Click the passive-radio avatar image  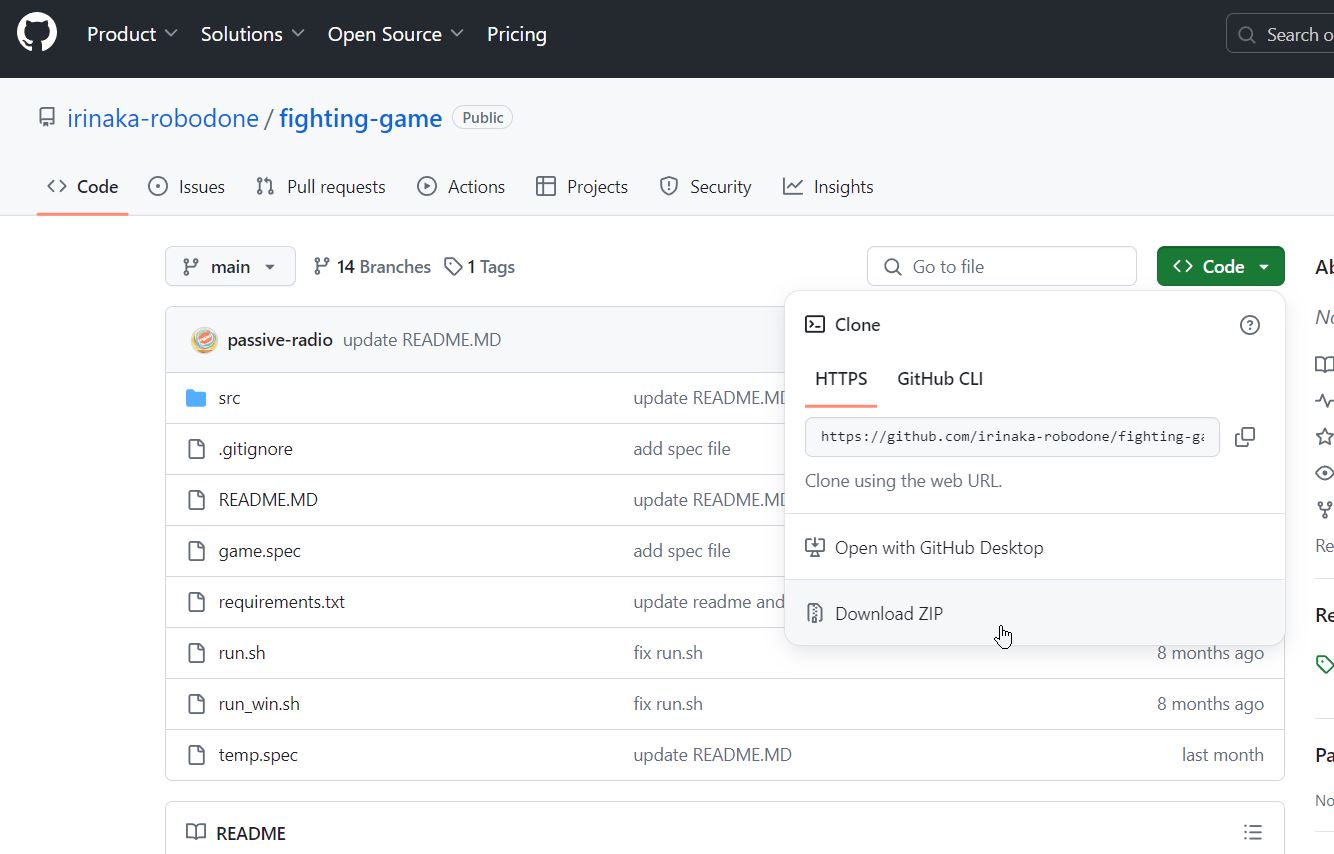[204, 340]
